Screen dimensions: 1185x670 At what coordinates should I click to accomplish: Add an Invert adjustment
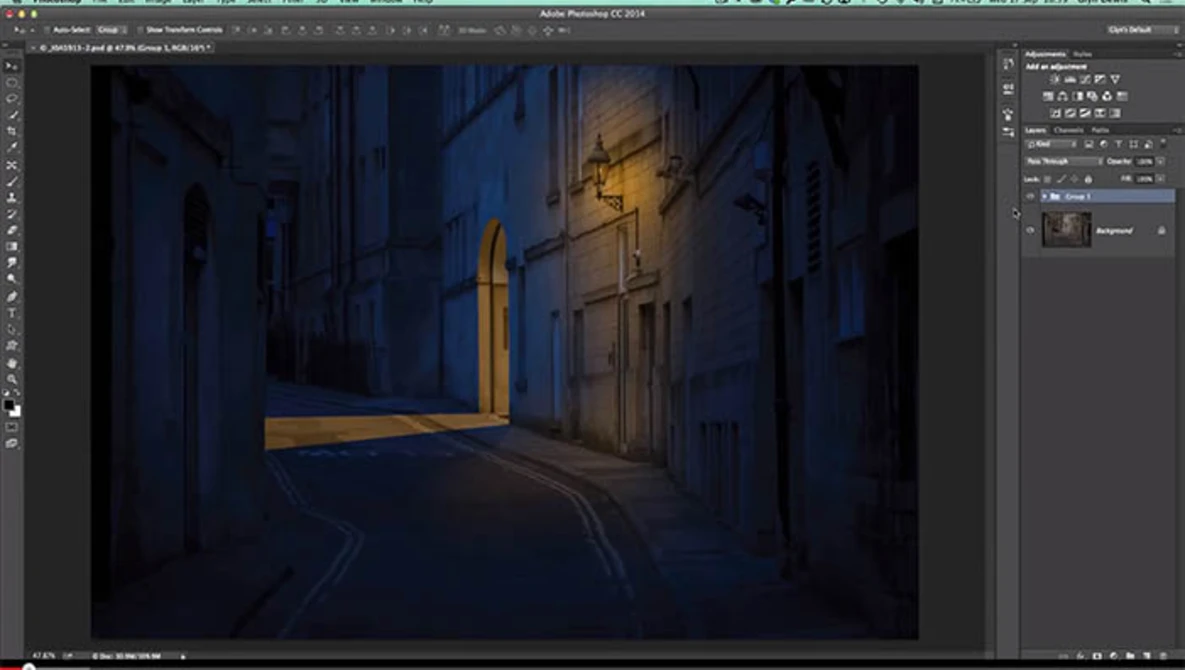tap(1056, 113)
